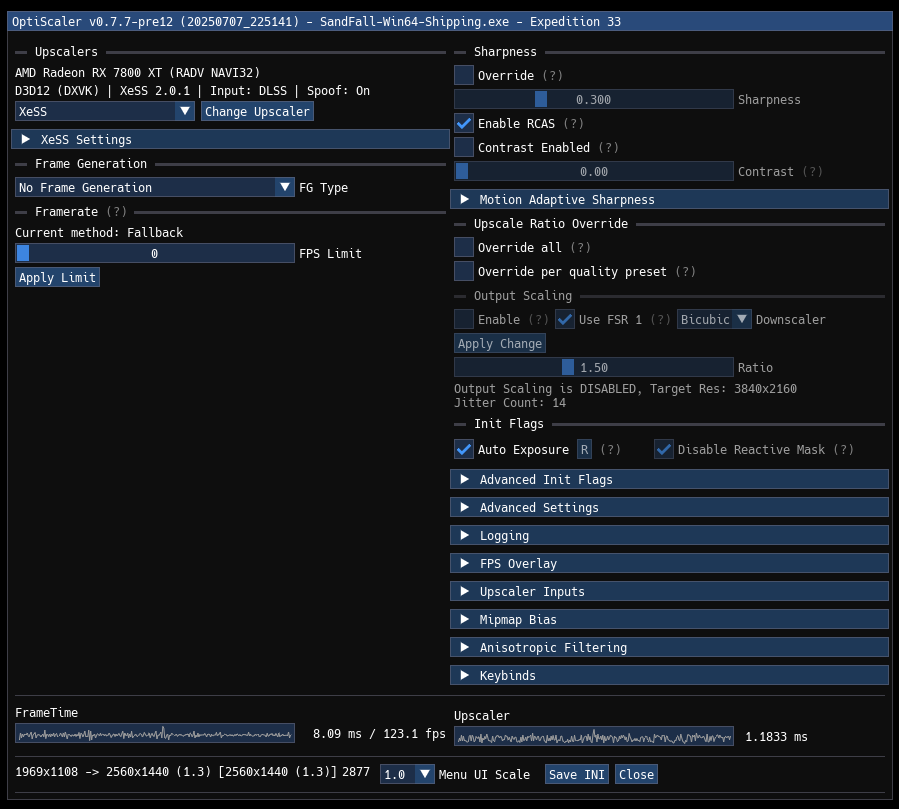899x809 pixels.
Task: Click the Apply Limit button
Action: [57, 277]
